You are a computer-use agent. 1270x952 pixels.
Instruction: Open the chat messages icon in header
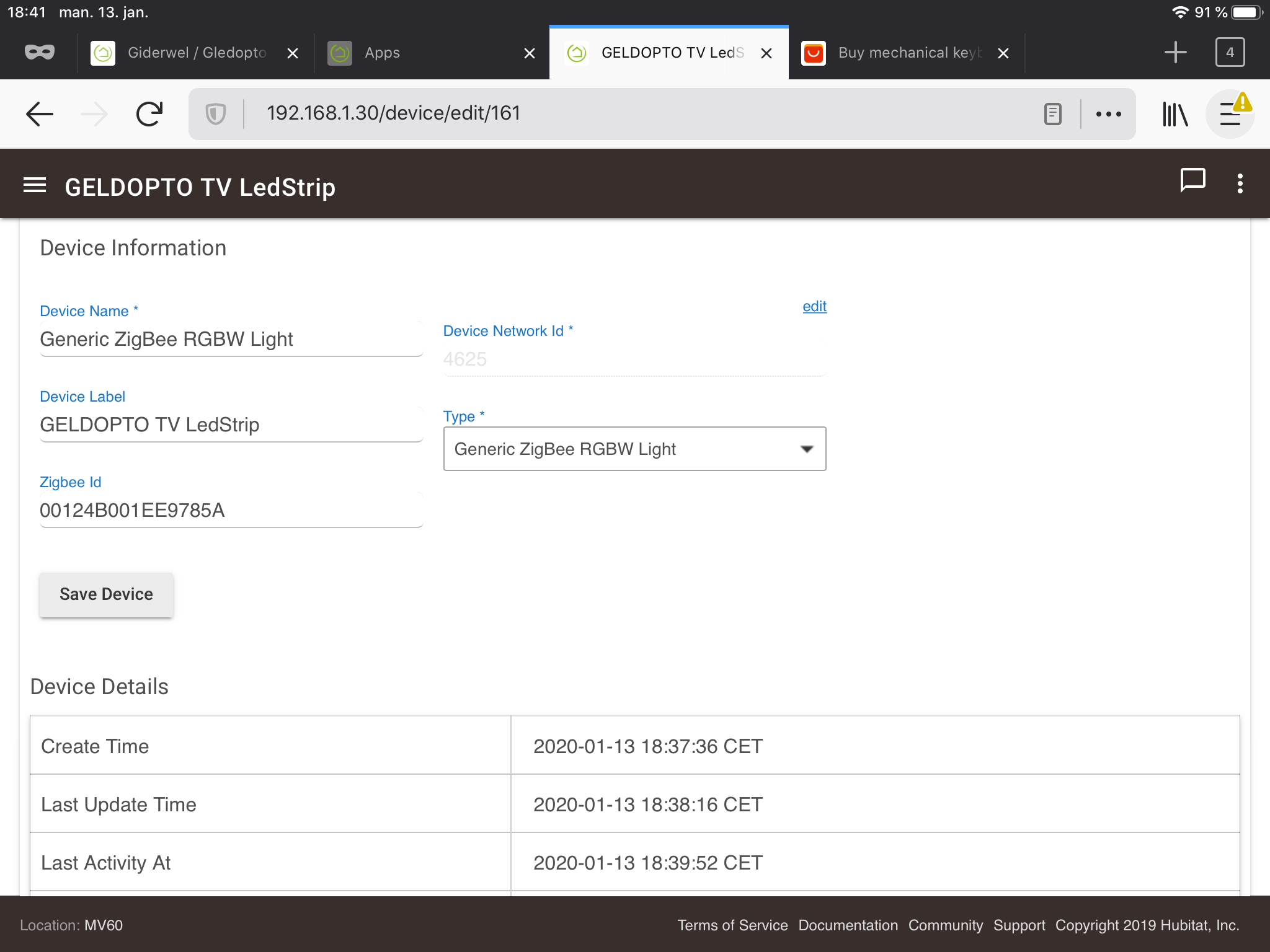tap(1192, 182)
